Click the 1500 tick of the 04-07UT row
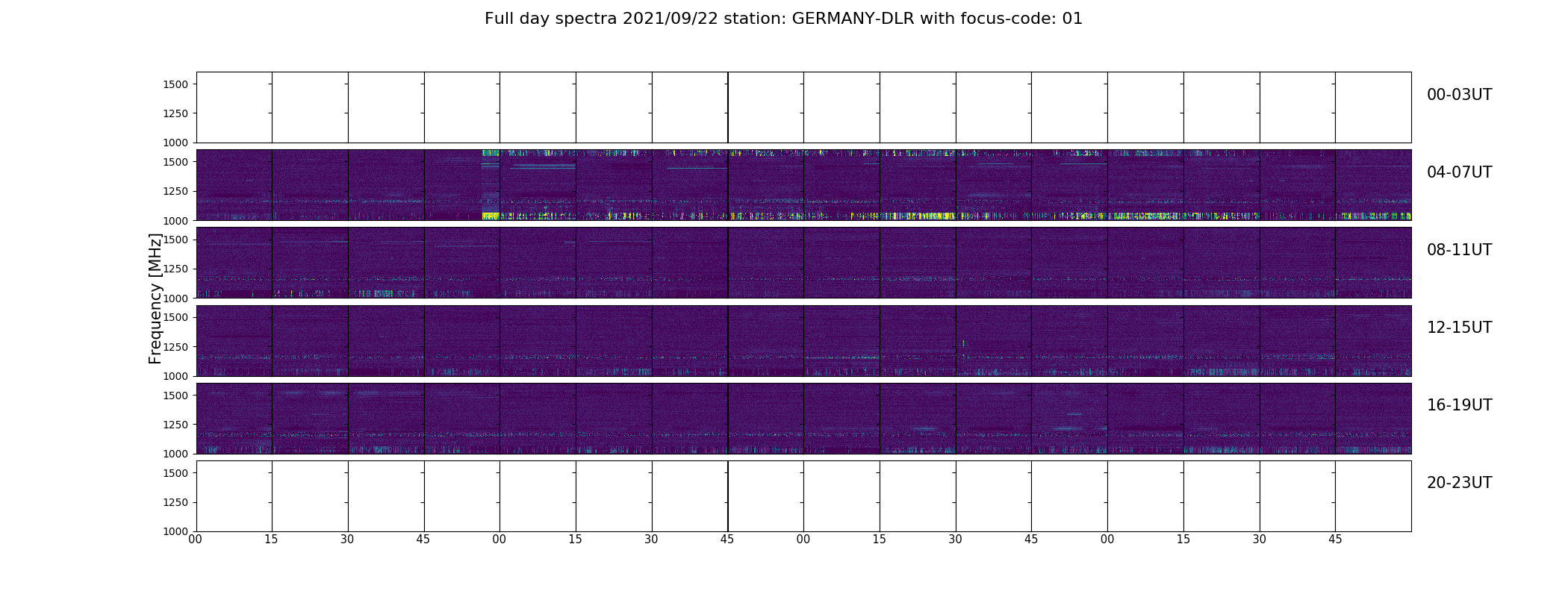This screenshot has height=597, width=1568. pos(175,162)
